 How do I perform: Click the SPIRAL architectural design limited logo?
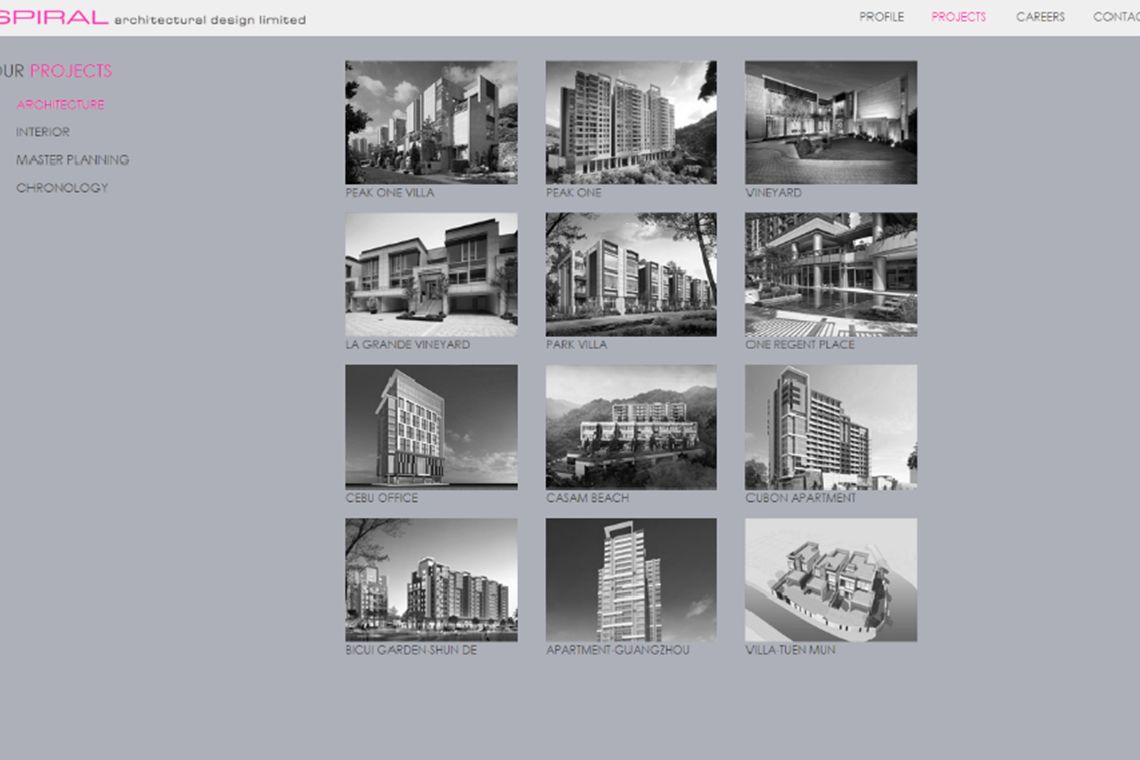point(153,17)
